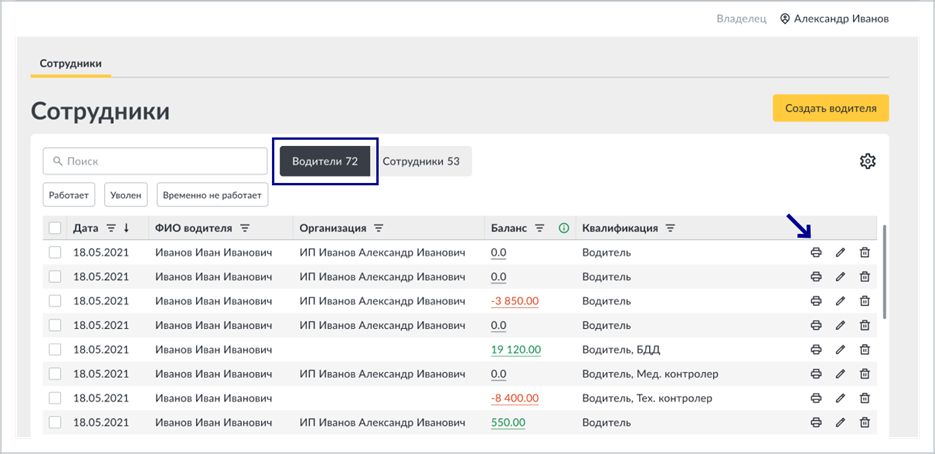Open filter for Организация column
Viewport: 935px width, 454px height.
(x=378, y=228)
